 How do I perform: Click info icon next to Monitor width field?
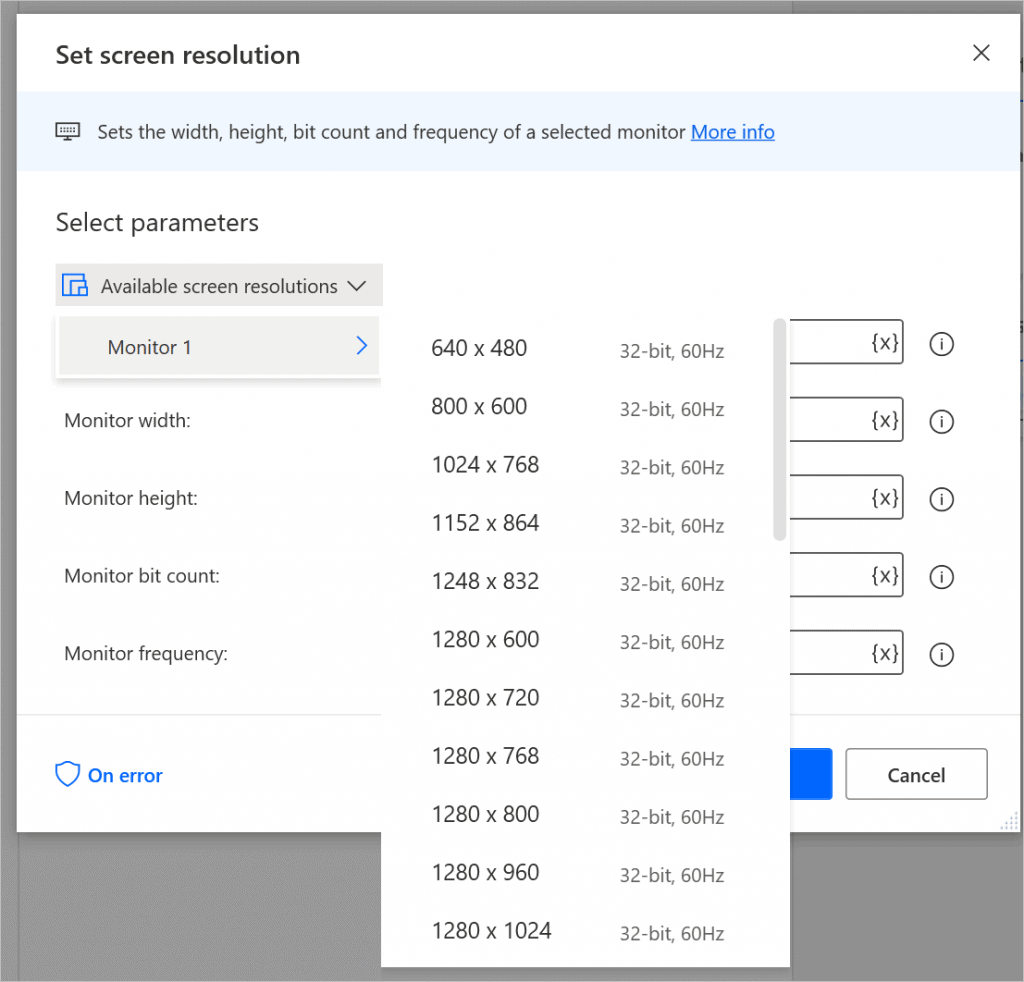(x=941, y=422)
